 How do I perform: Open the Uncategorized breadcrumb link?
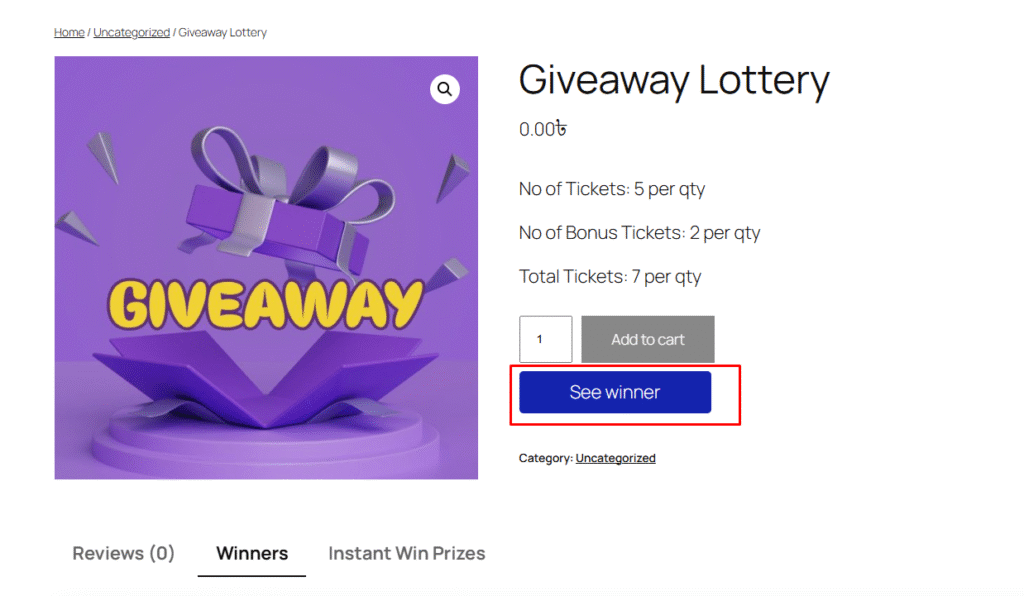(131, 32)
